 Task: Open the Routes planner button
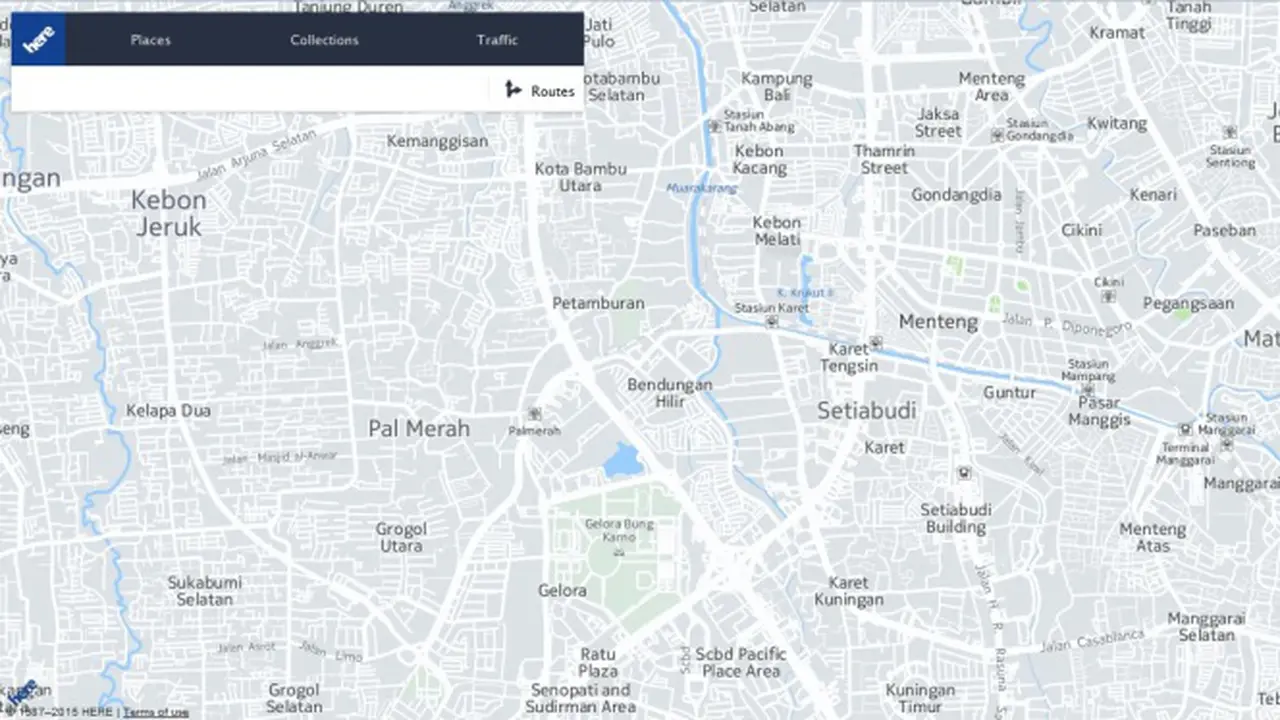tap(540, 90)
